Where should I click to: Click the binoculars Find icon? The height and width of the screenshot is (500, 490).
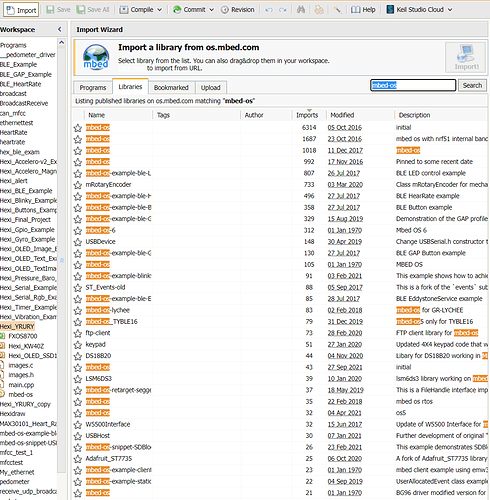(301, 10)
